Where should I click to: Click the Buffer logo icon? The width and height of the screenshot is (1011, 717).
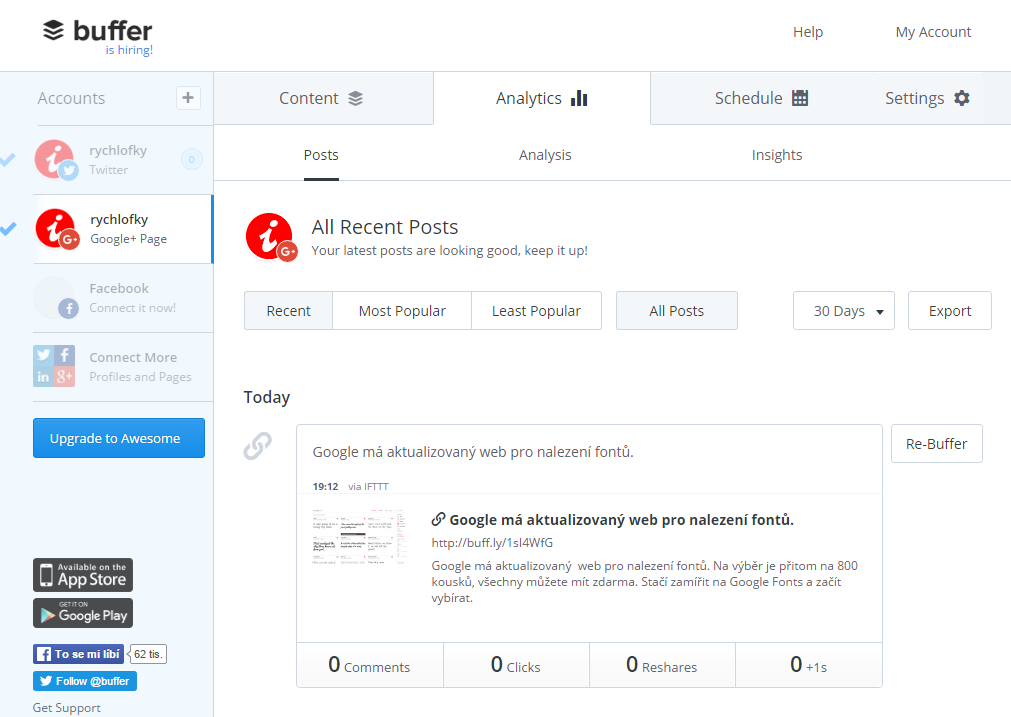53,30
